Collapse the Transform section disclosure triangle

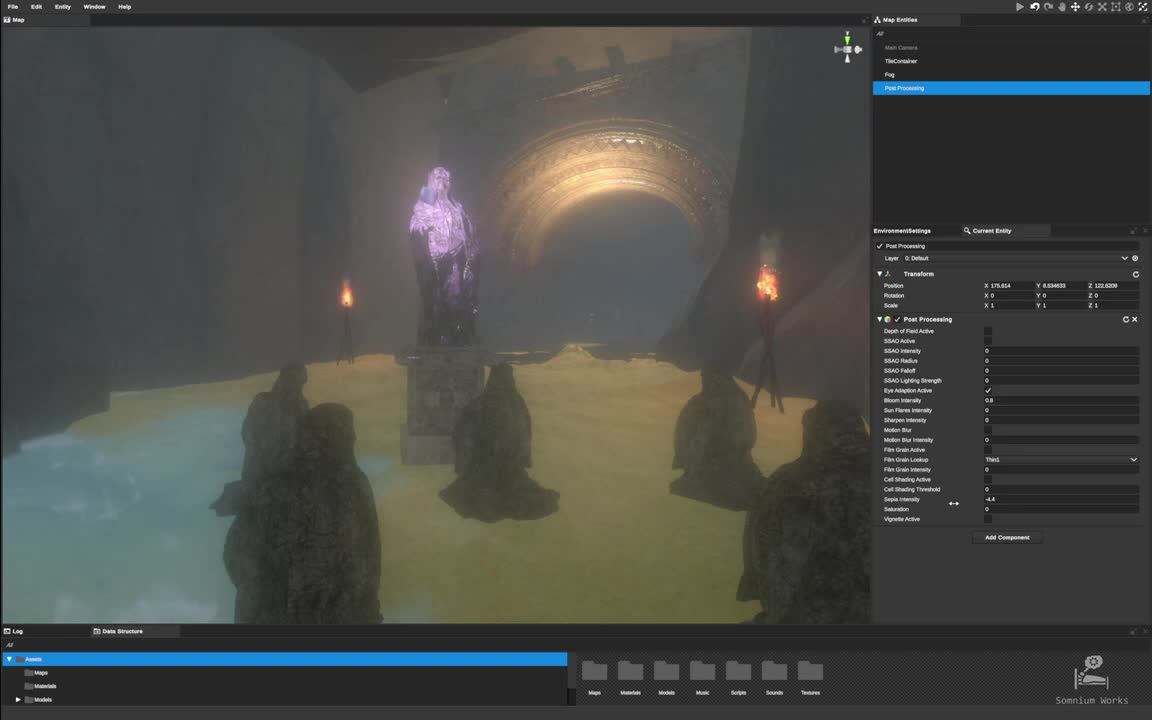(x=880, y=273)
